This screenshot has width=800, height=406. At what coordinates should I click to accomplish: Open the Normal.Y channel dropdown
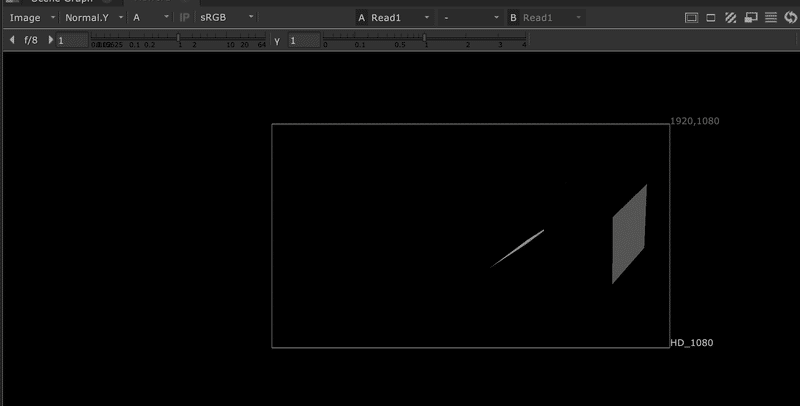pos(94,18)
